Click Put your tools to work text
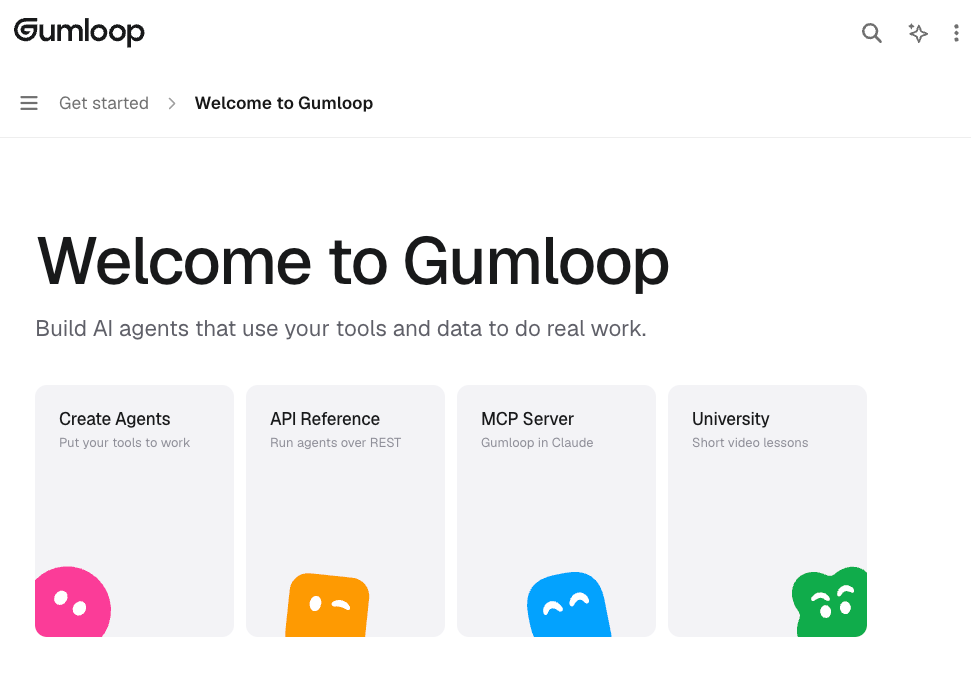The height and width of the screenshot is (678, 971). point(124,443)
